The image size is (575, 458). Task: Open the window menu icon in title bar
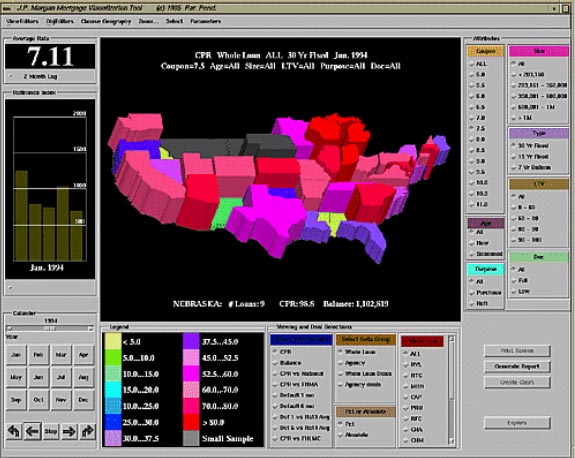coord(6,8)
